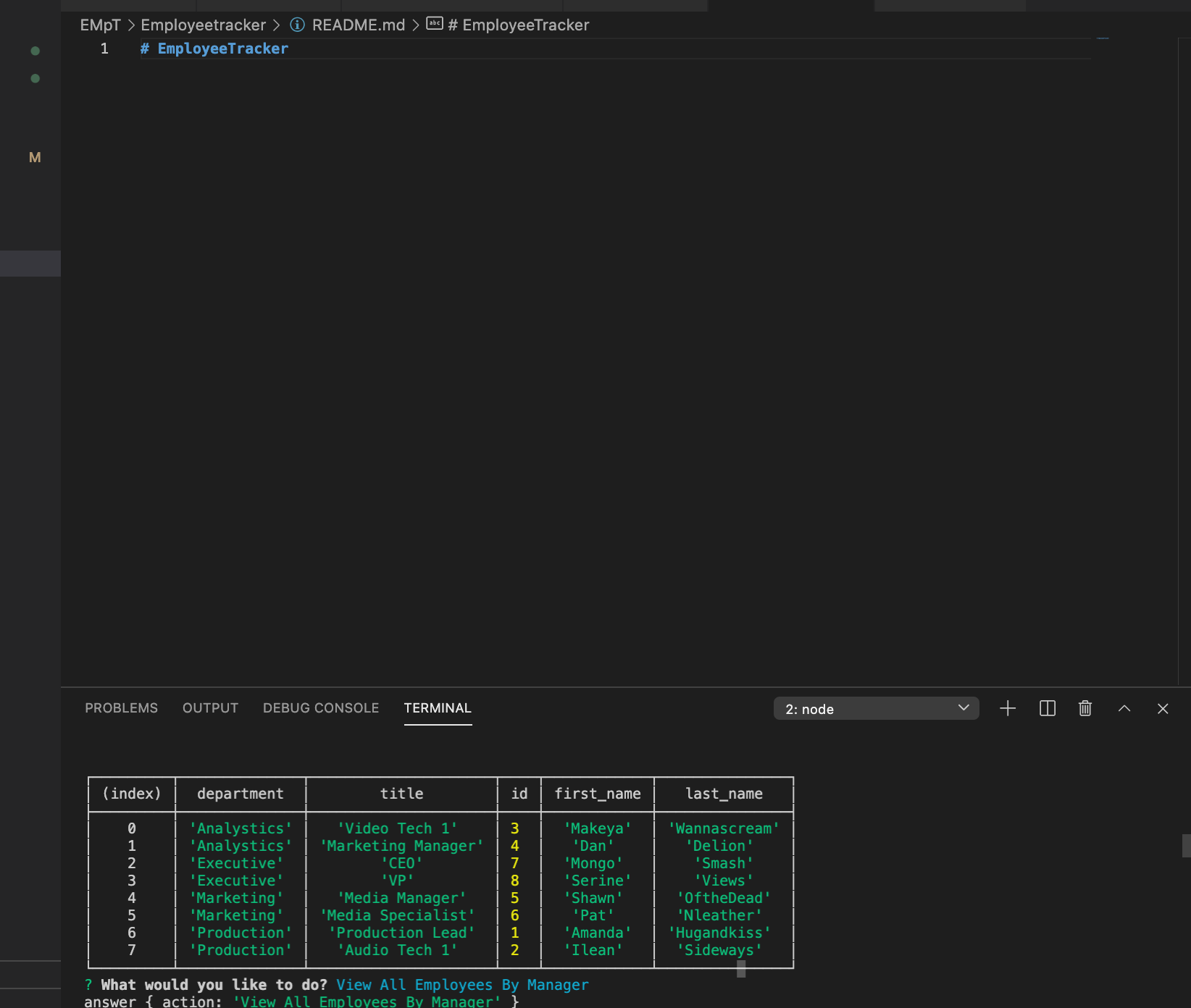The height and width of the screenshot is (1008, 1191).
Task: Click the 'Audio Tech 1' title cell
Action: [x=398, y=950]
